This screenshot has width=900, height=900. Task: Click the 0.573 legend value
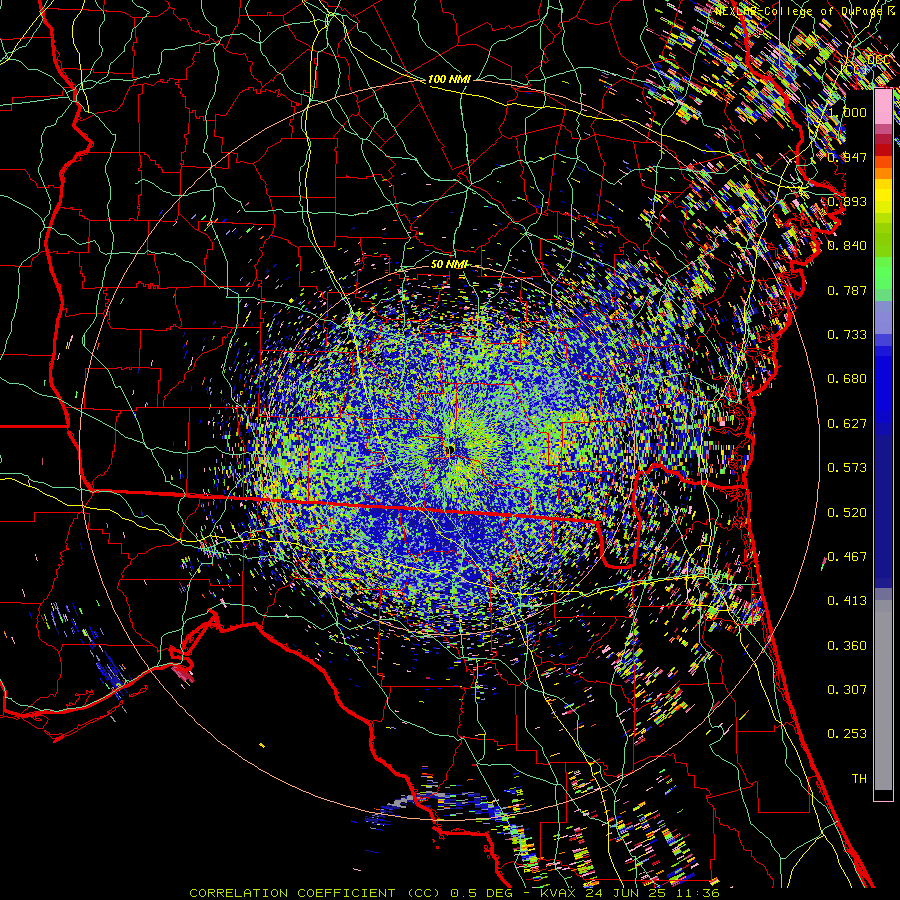pyautogui.click(x=847, y=468)
